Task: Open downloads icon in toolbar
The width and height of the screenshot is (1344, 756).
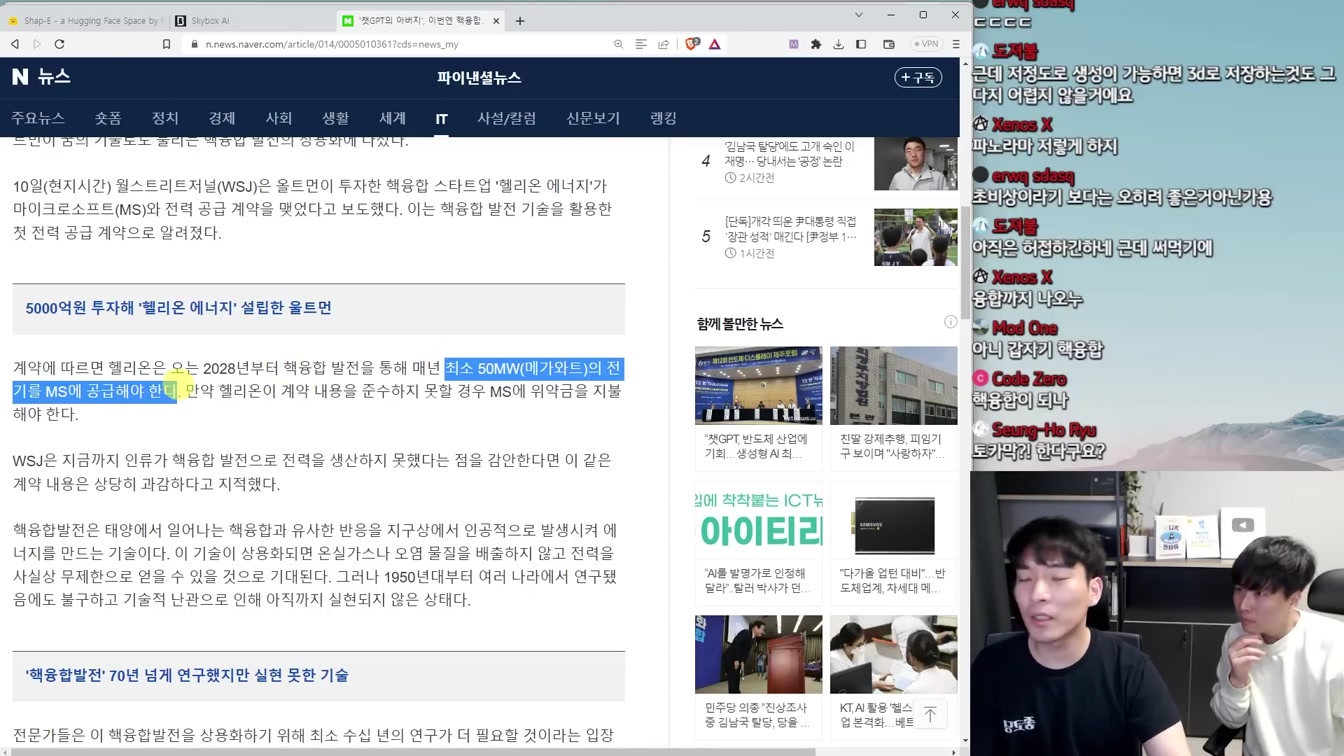Action: pyautogui.click(x=838, y=44)
